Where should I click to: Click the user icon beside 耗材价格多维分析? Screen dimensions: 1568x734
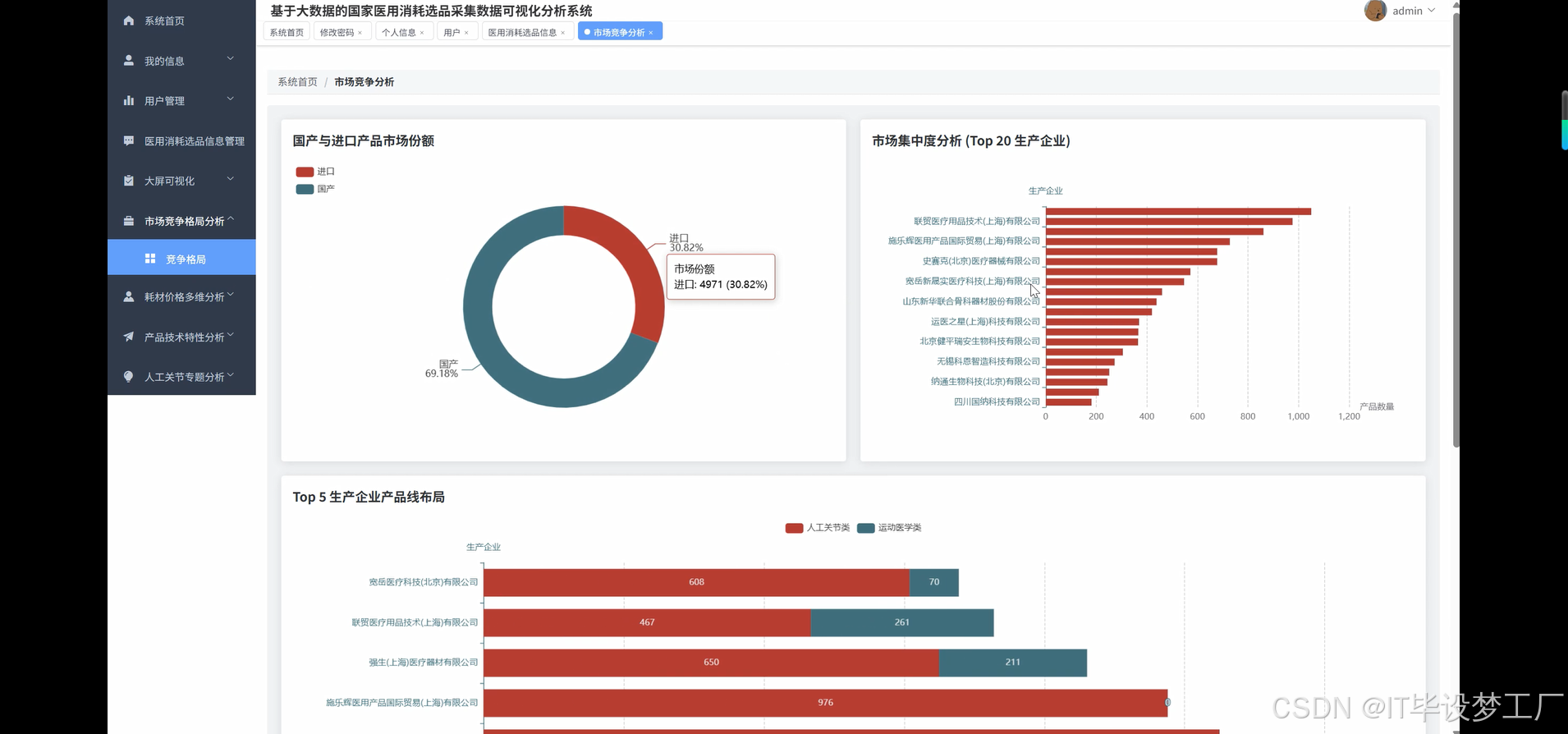pyautogui.click(x=129, y=296)
